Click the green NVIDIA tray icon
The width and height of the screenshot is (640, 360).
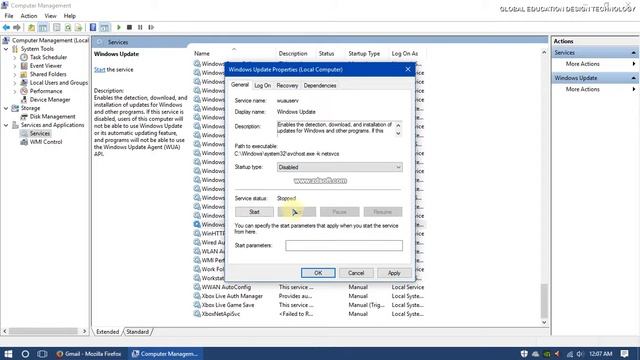547,353
